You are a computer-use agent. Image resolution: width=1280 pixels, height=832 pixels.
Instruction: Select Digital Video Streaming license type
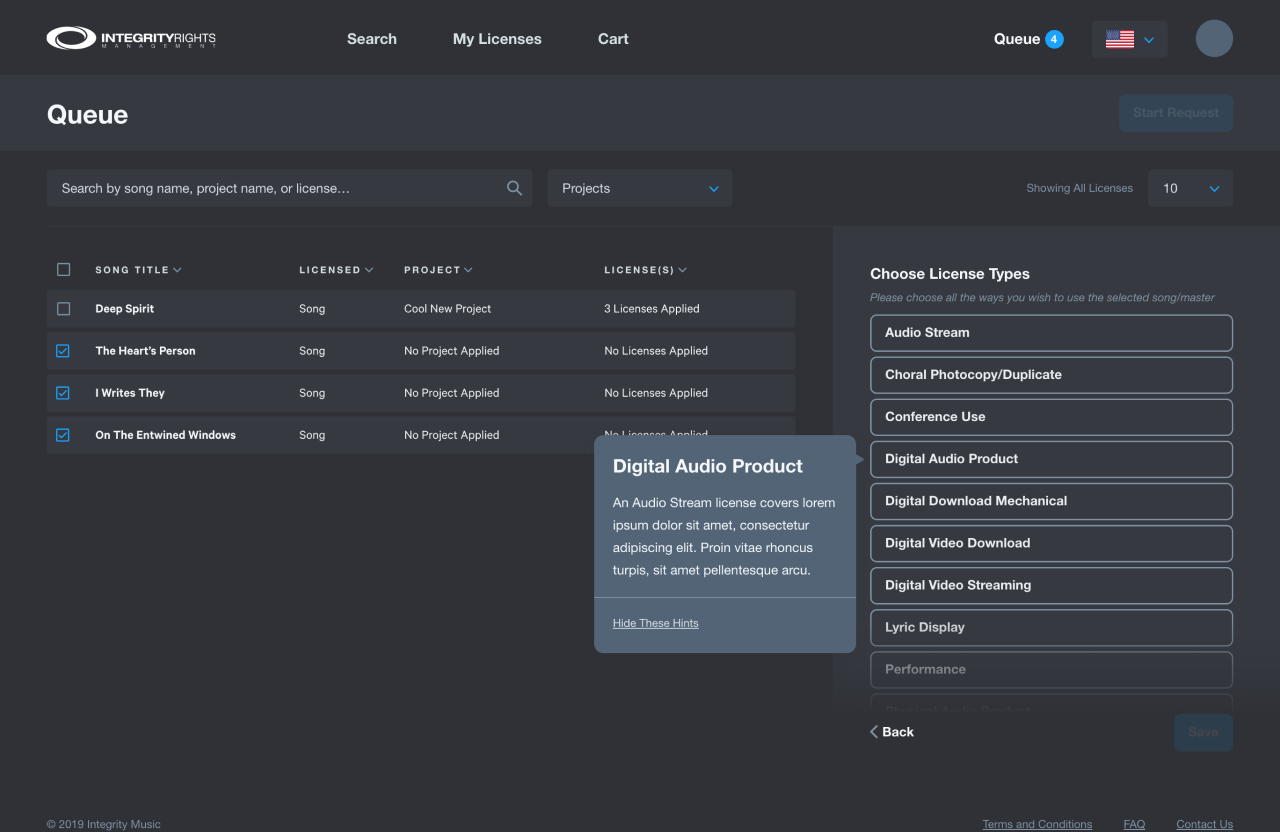1051,585
